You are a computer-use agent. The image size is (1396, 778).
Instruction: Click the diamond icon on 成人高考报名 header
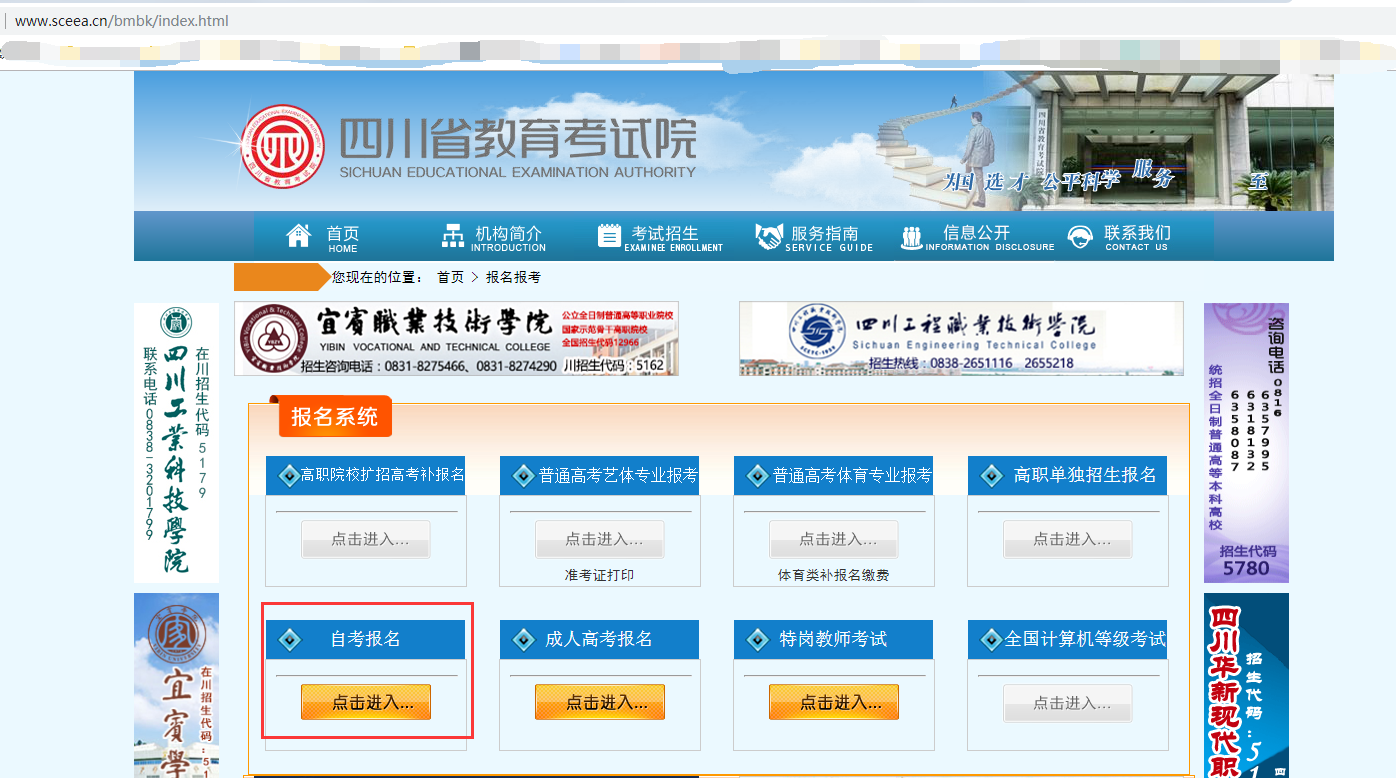524,638
